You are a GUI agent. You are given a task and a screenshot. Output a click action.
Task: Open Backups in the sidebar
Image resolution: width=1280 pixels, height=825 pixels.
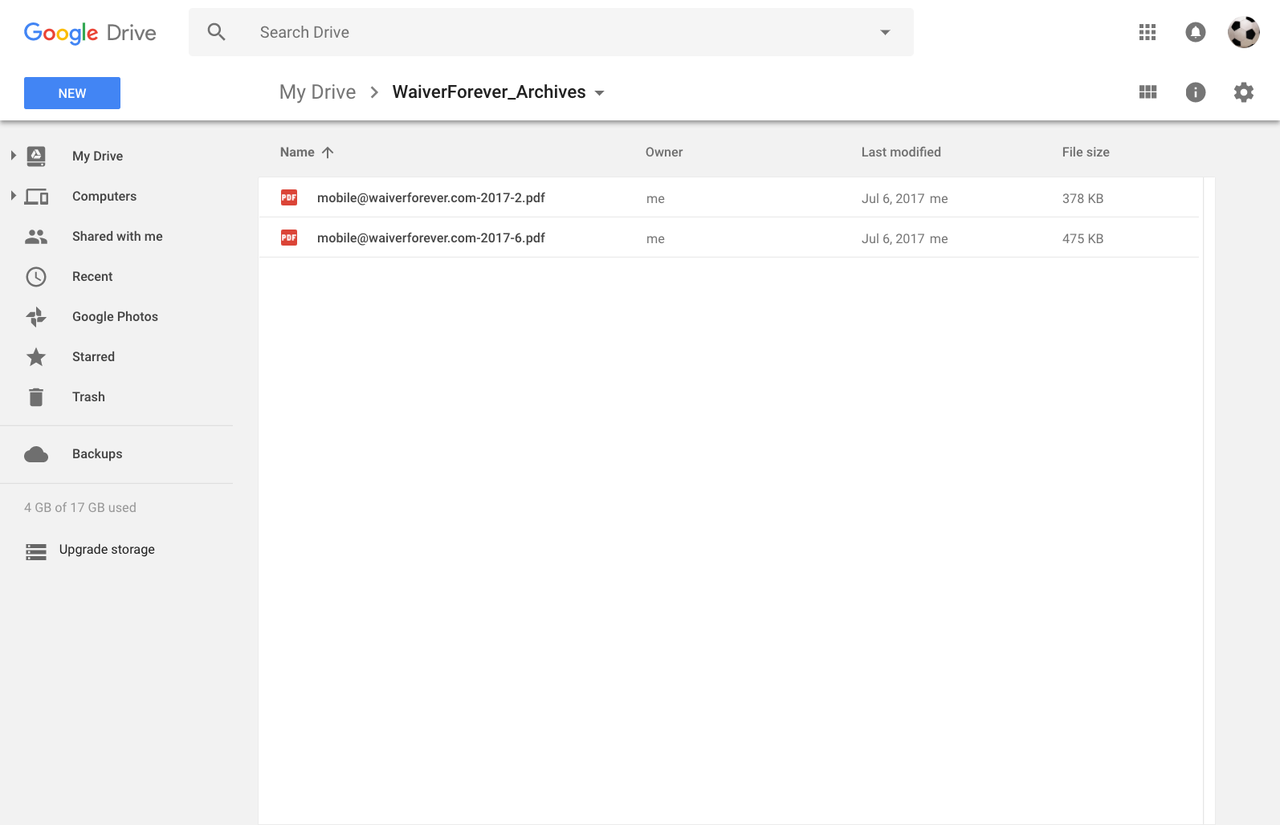[x=97, y=453]
